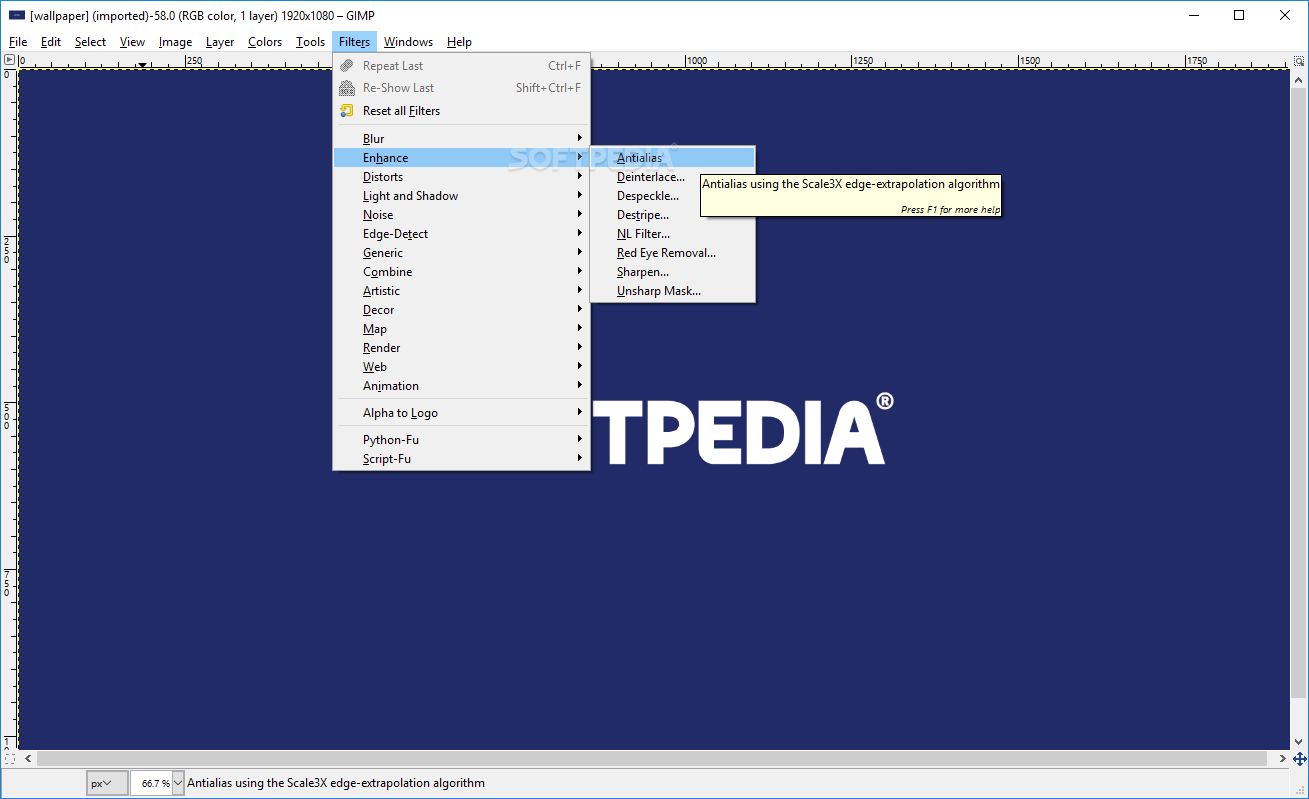
Task: Toggle zoom image when window size changes
Action: coord(1299,61)
